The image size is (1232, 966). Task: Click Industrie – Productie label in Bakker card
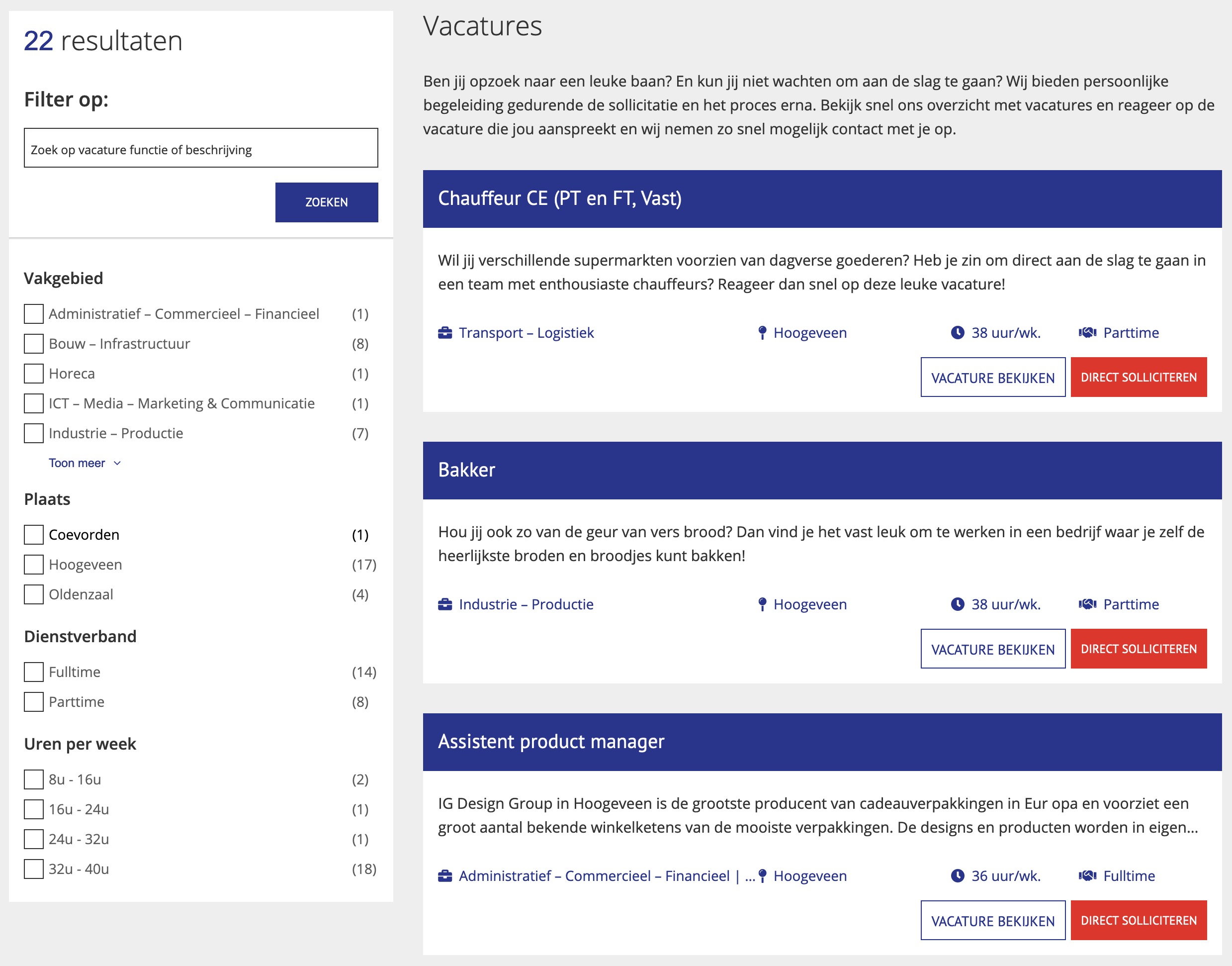(x=526, y=604)
